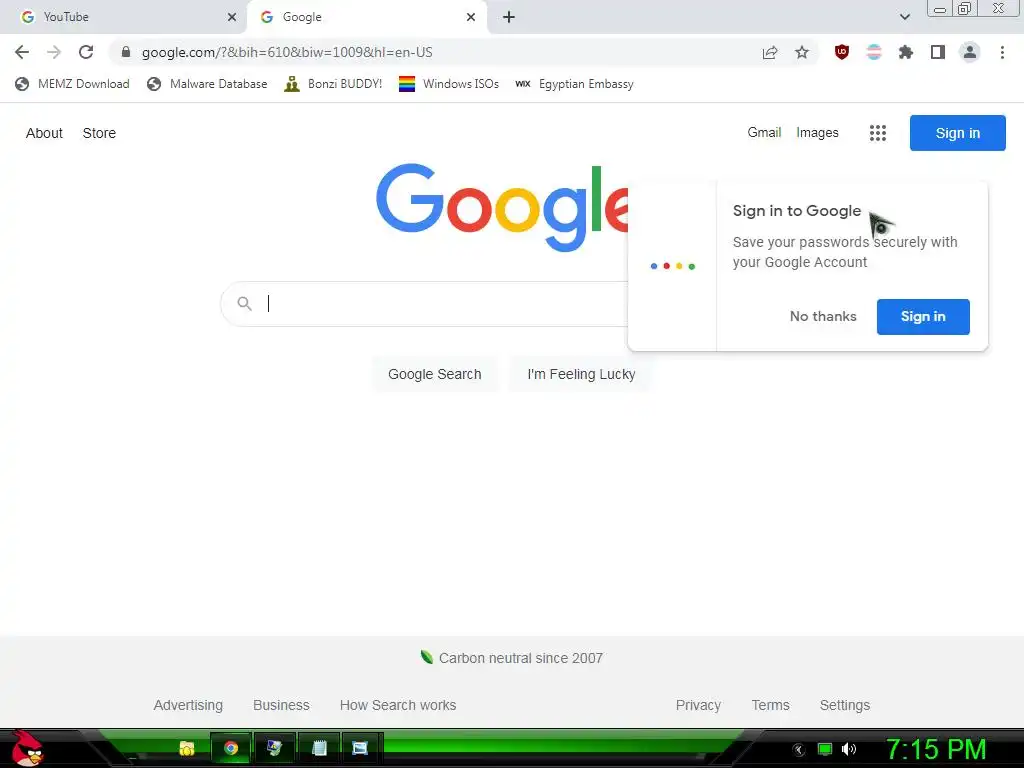Viewport: 1024px width, 768px height.
Task: Open the Google apps grid
Action: [x=878, y=133]
